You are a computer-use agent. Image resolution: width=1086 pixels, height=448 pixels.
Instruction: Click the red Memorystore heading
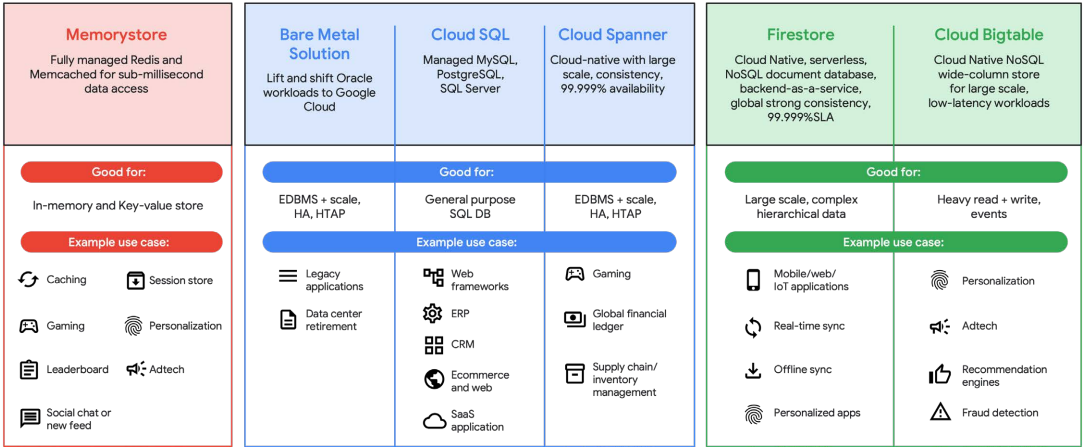point(116,35)
